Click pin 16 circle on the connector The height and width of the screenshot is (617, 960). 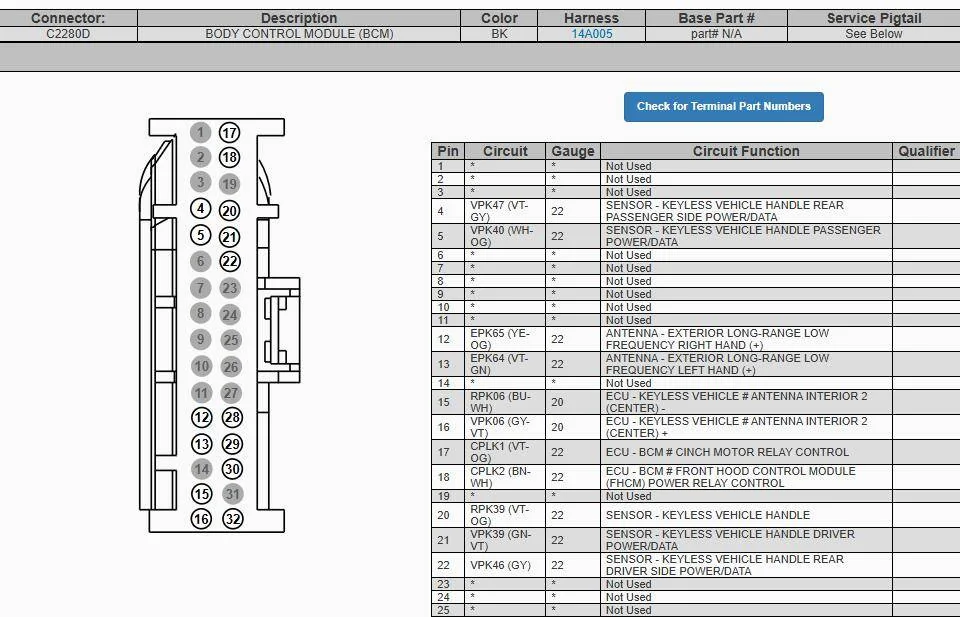[x=201, y=519]
